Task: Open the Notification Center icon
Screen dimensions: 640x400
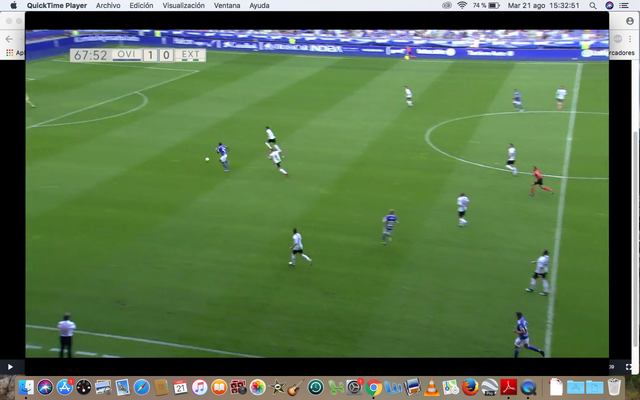Action: coord(624,5)
